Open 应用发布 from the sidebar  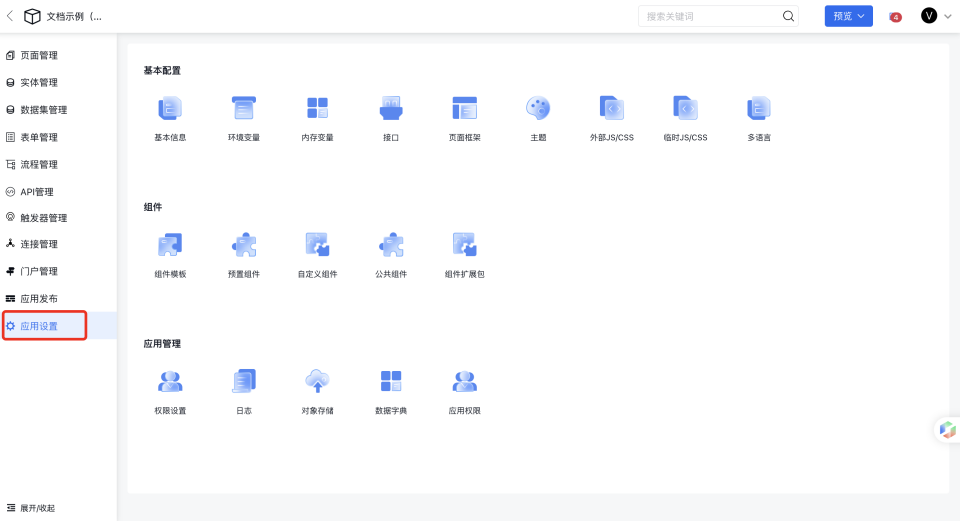[x=39, y=299]
